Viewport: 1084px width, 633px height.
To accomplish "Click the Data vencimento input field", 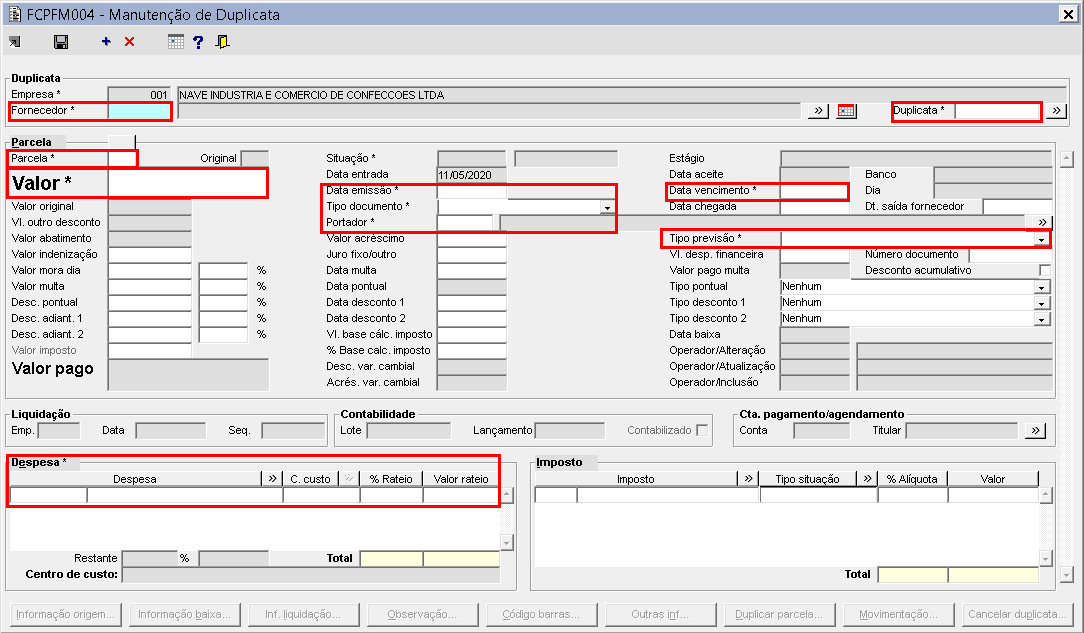I will pos(814,191).
